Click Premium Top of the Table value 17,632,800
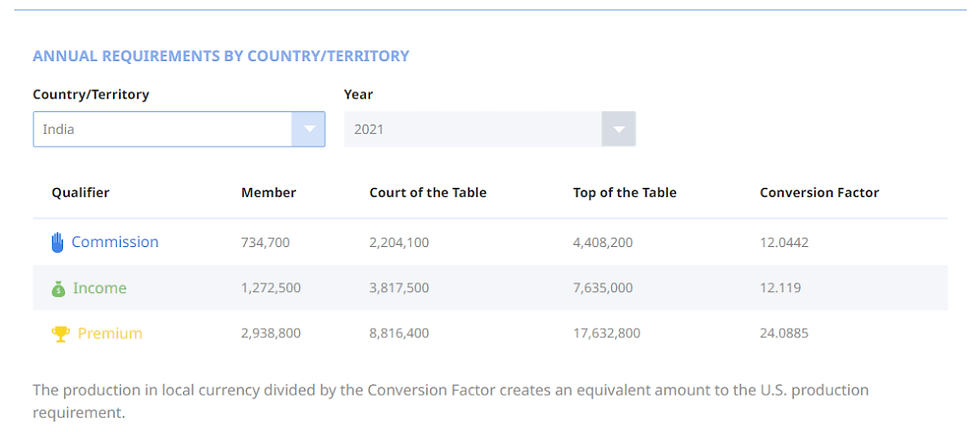Image resolution: width=980 pixels, height=432 pixels. tap(607, 334)
